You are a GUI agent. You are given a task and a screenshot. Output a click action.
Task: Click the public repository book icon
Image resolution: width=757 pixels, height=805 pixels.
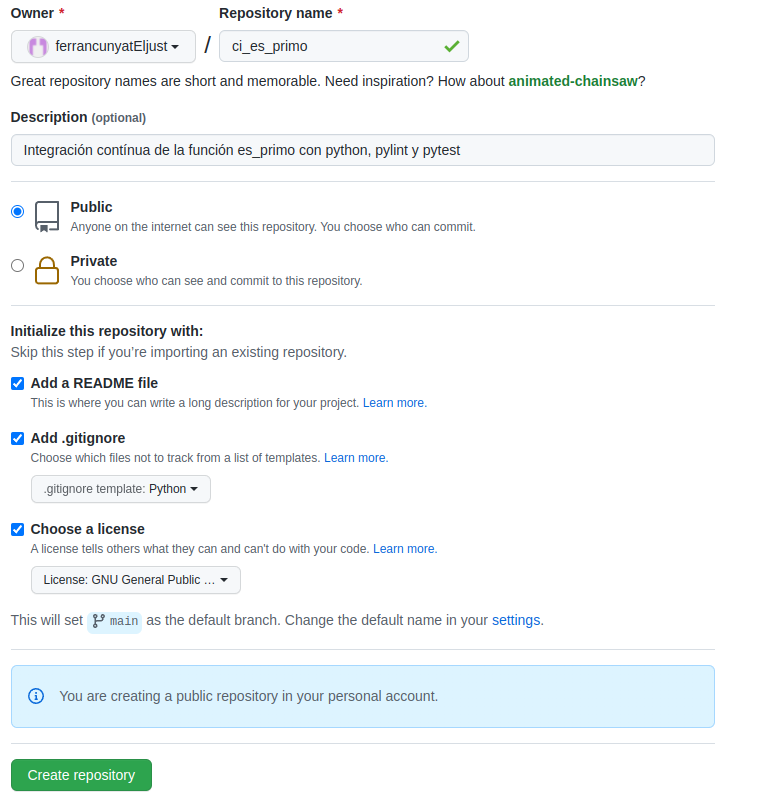(x=47, y=216)
